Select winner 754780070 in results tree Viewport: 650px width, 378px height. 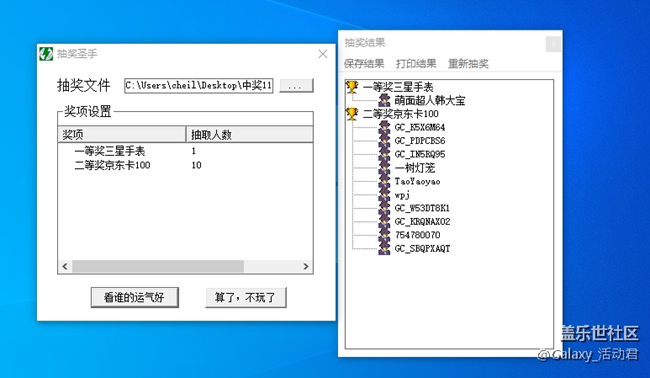[x=417, y=235]
